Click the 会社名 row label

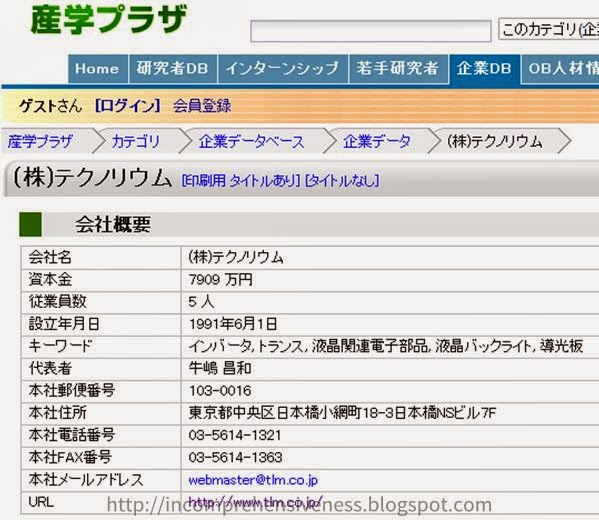[50, 258]
